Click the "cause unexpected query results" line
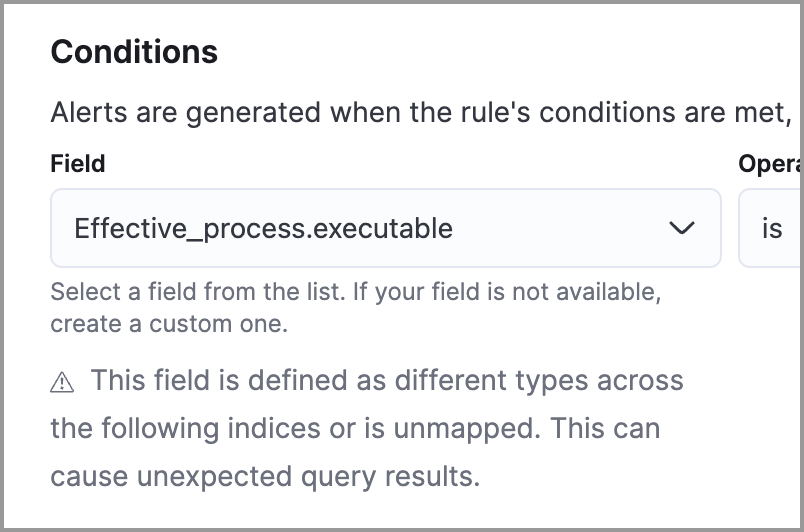This screenshot has width=804, height=532. click(265, 475)
